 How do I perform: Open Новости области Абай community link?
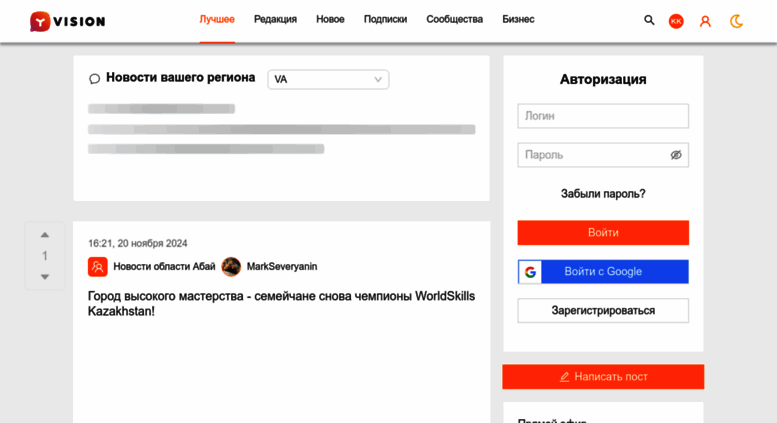[164, 266]
